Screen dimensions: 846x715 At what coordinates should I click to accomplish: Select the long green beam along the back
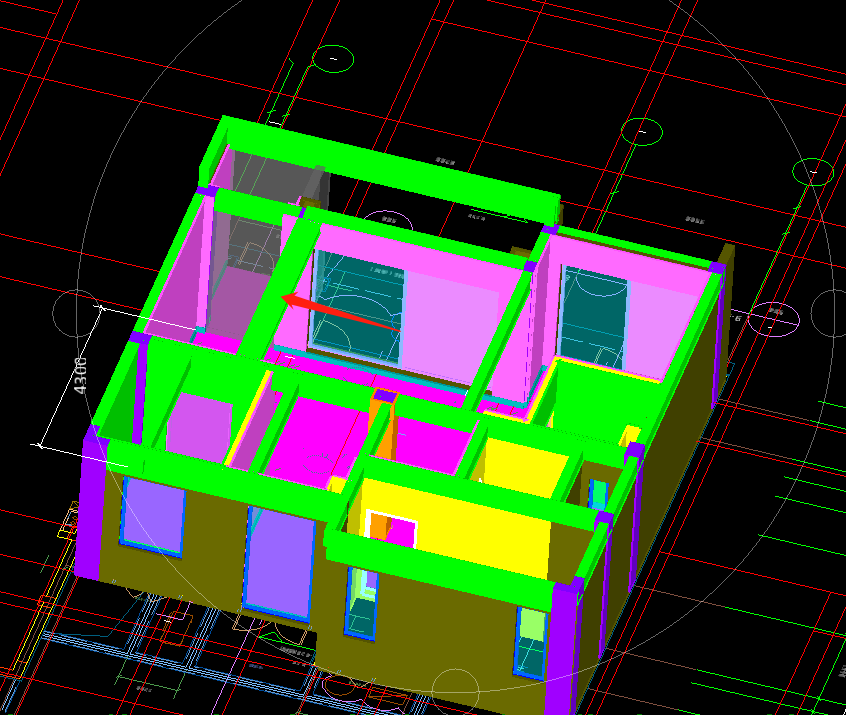(390, 170)
